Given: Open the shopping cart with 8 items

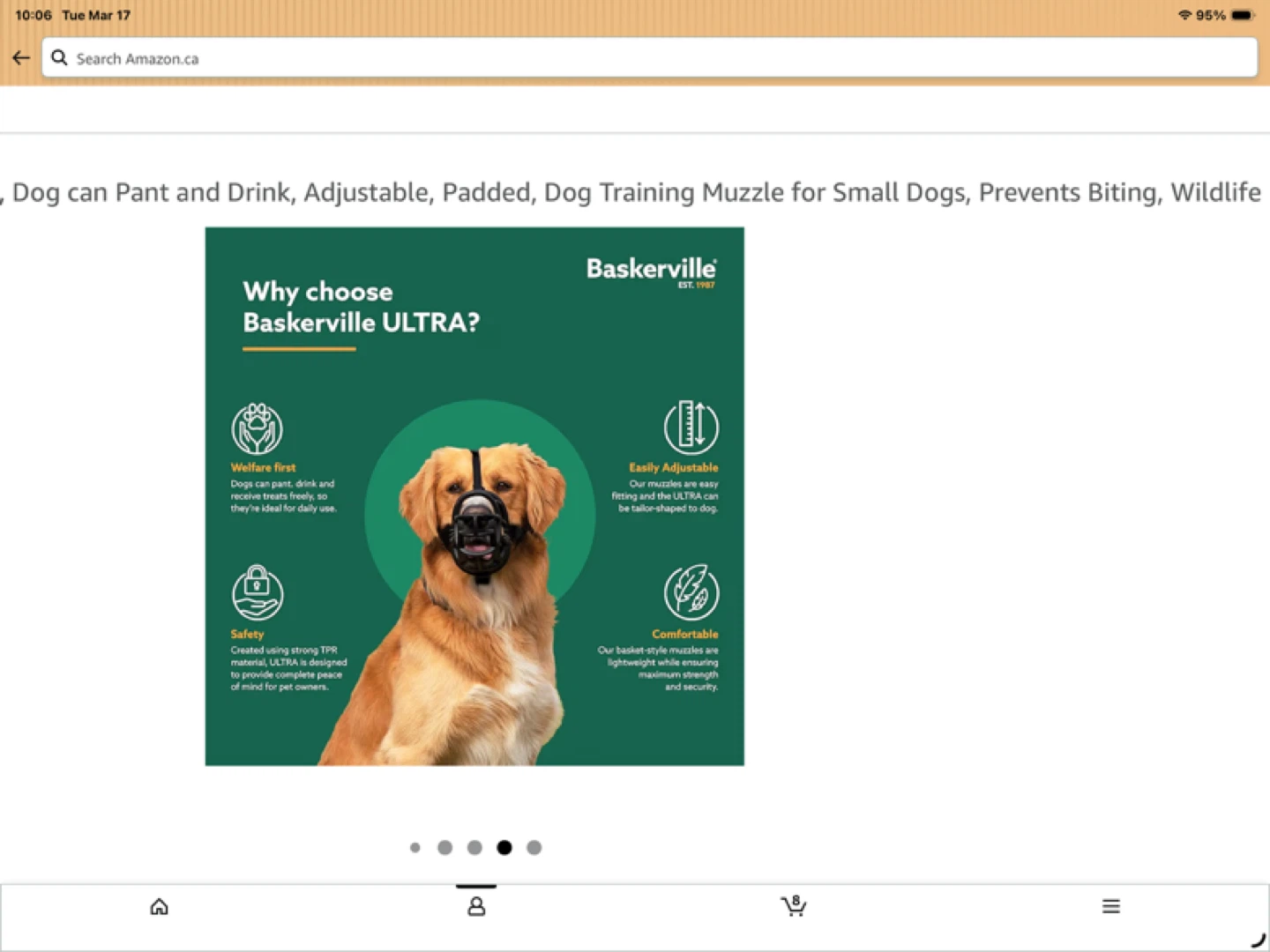Looking at the screenshot, I should click(794, 905).
